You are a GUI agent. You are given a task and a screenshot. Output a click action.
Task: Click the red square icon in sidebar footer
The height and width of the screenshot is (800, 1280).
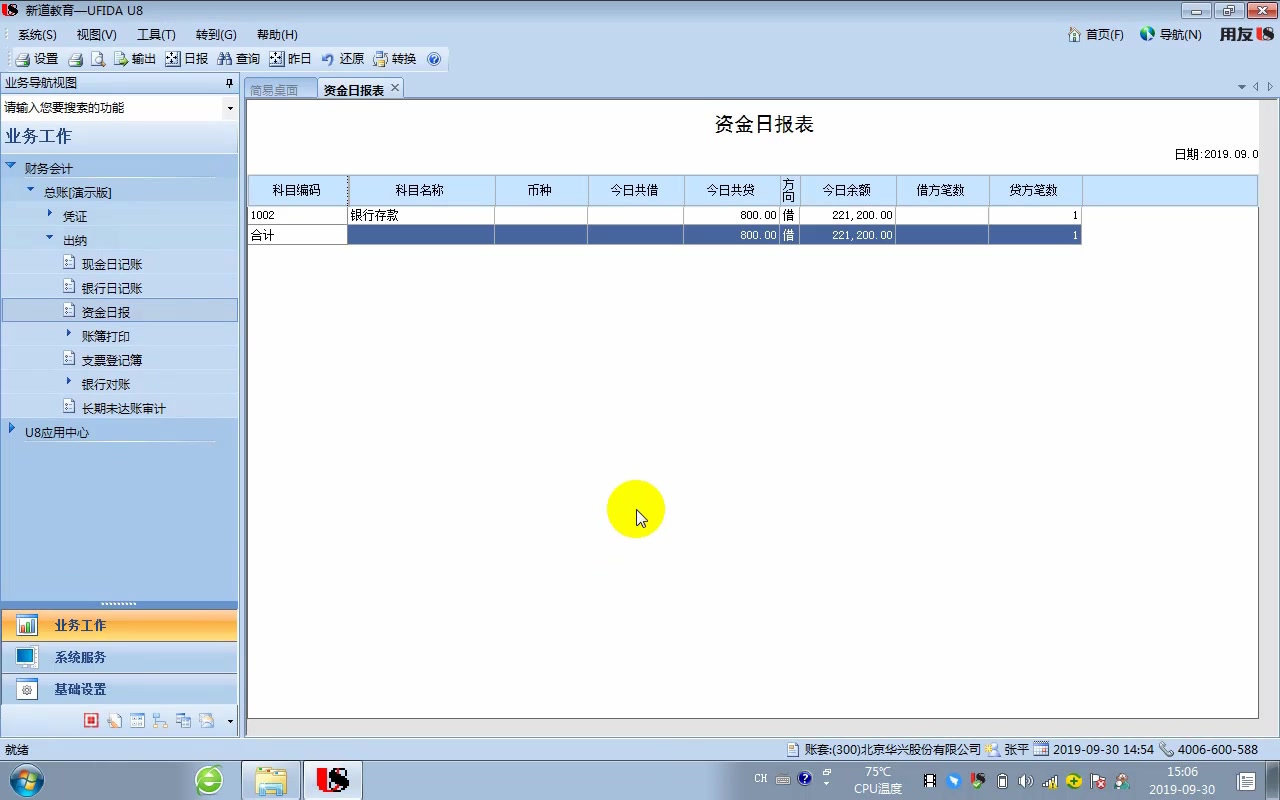click(x=91, y=720)
